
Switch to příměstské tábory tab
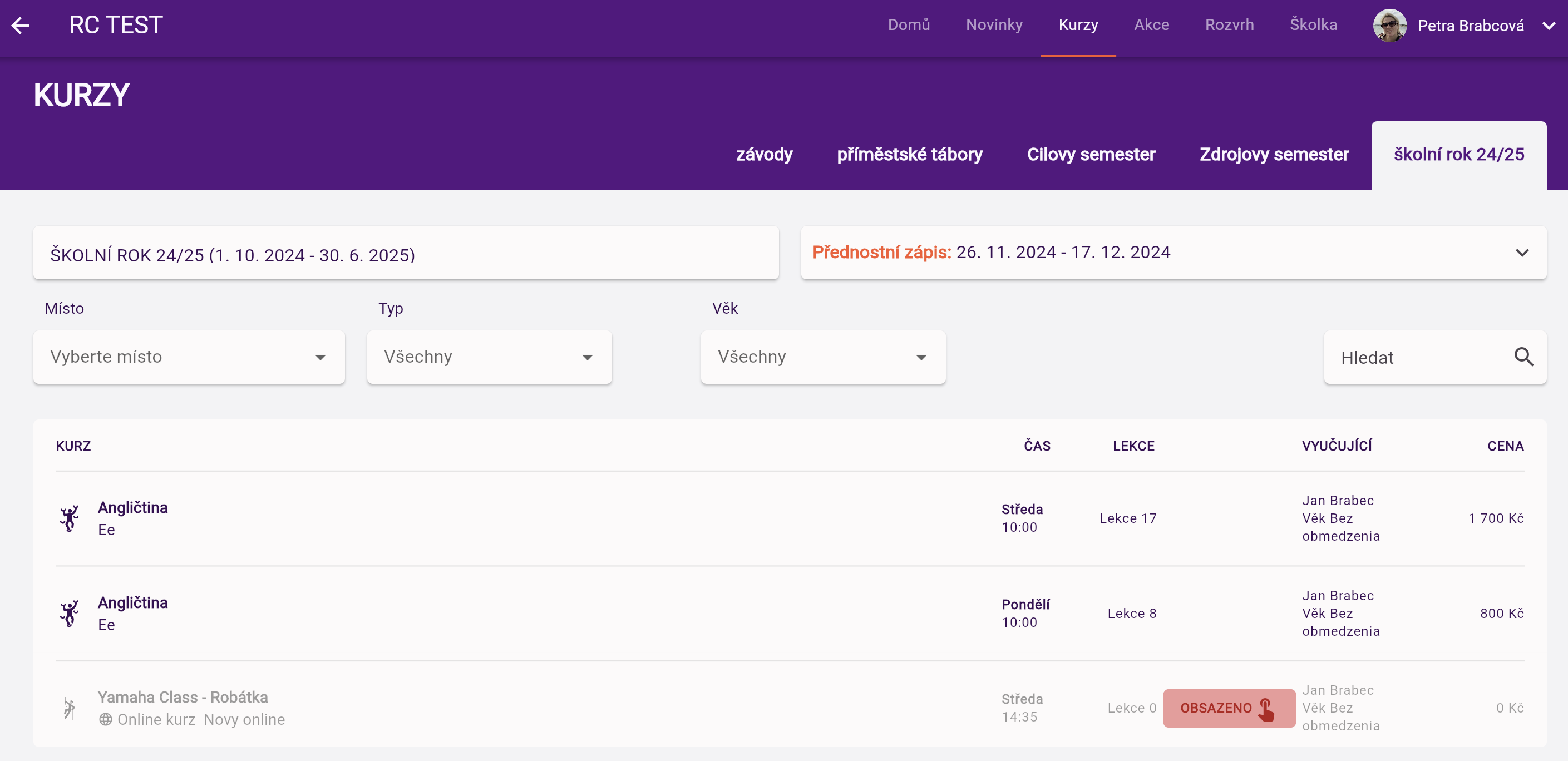click(909, 155)
